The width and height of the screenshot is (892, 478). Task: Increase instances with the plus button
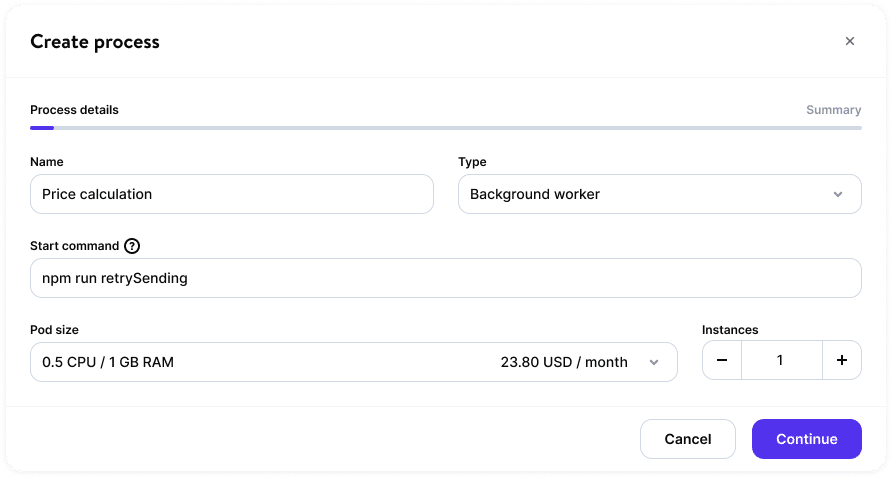(841, 361)
